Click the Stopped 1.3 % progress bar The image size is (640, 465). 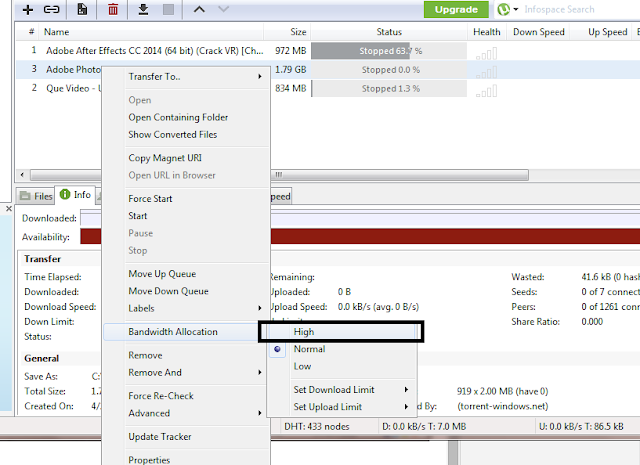pyautogui.click(x=389, y=89)
